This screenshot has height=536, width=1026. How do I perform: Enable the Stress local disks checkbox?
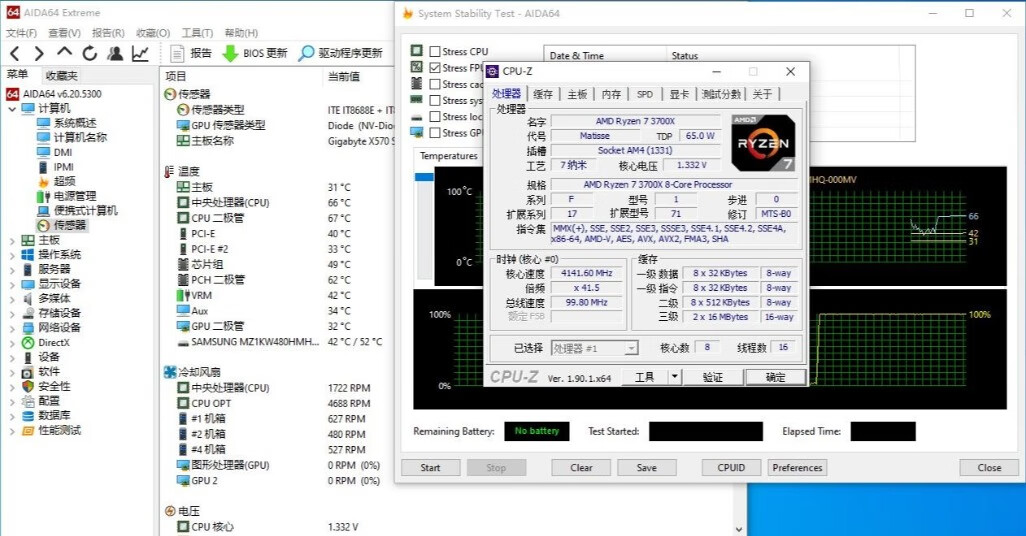coord(434,116)
